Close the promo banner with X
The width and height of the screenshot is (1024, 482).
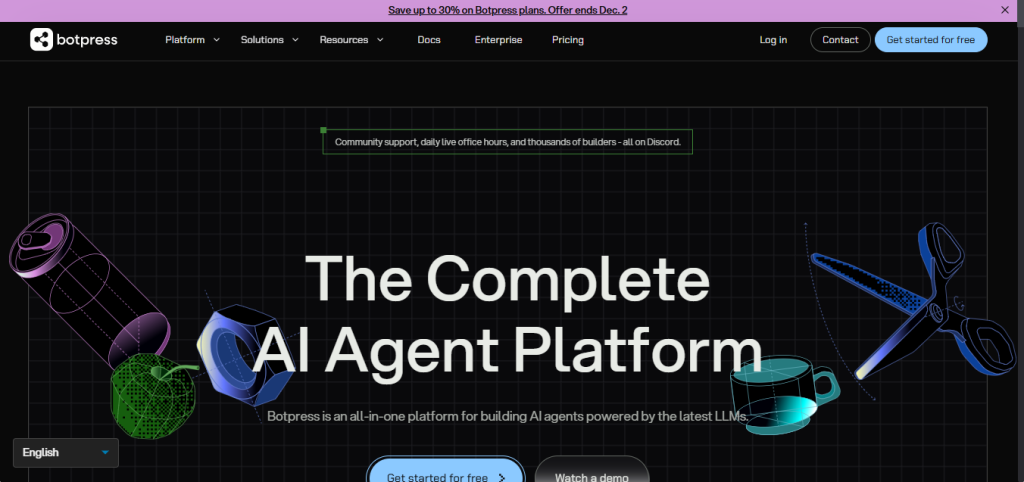tap(1005, 10)
